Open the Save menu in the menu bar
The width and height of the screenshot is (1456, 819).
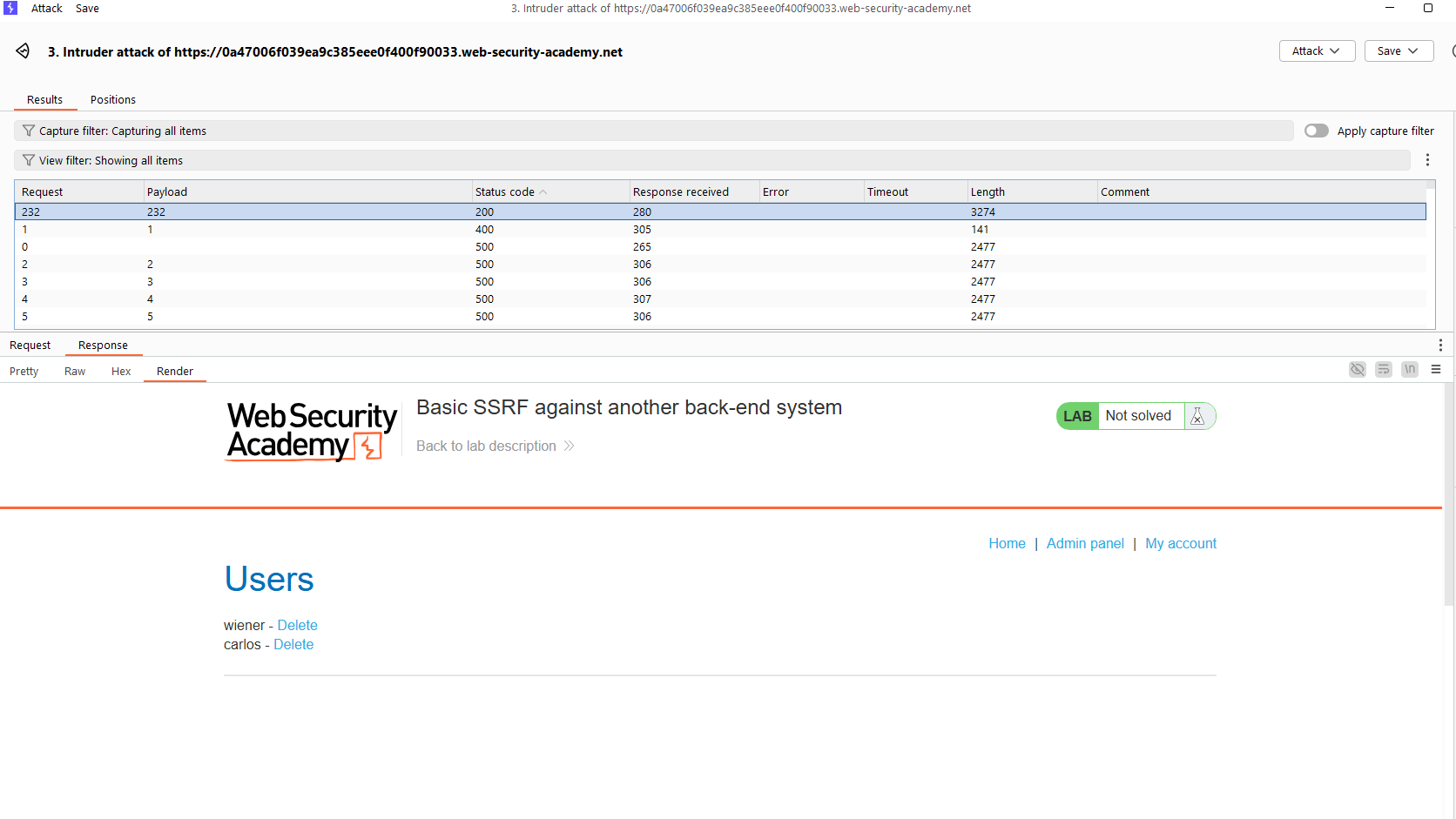pyautogui.click(x=87, y=8)
